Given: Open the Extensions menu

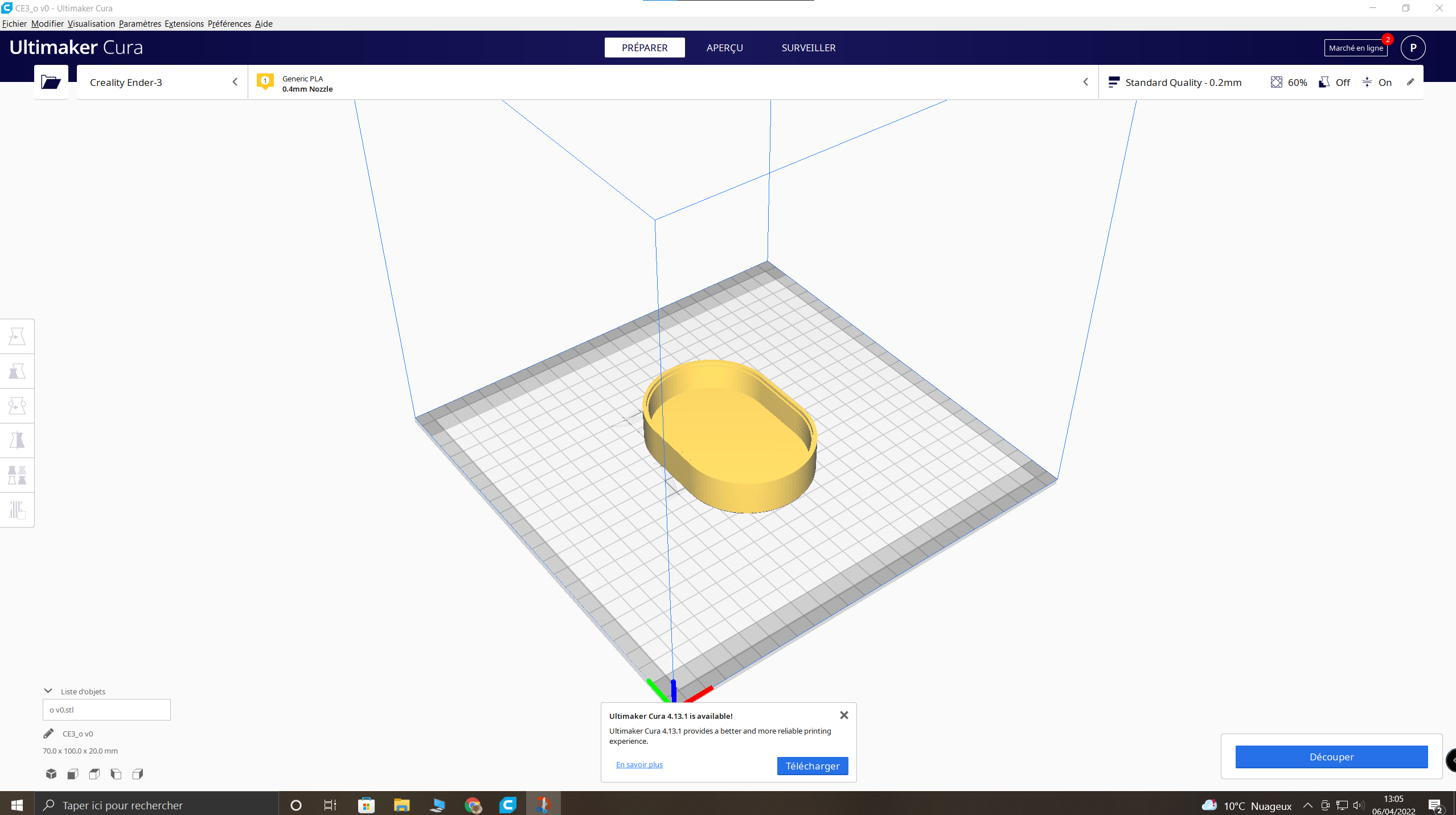Looking at the screenshot, I should [184, 23].
